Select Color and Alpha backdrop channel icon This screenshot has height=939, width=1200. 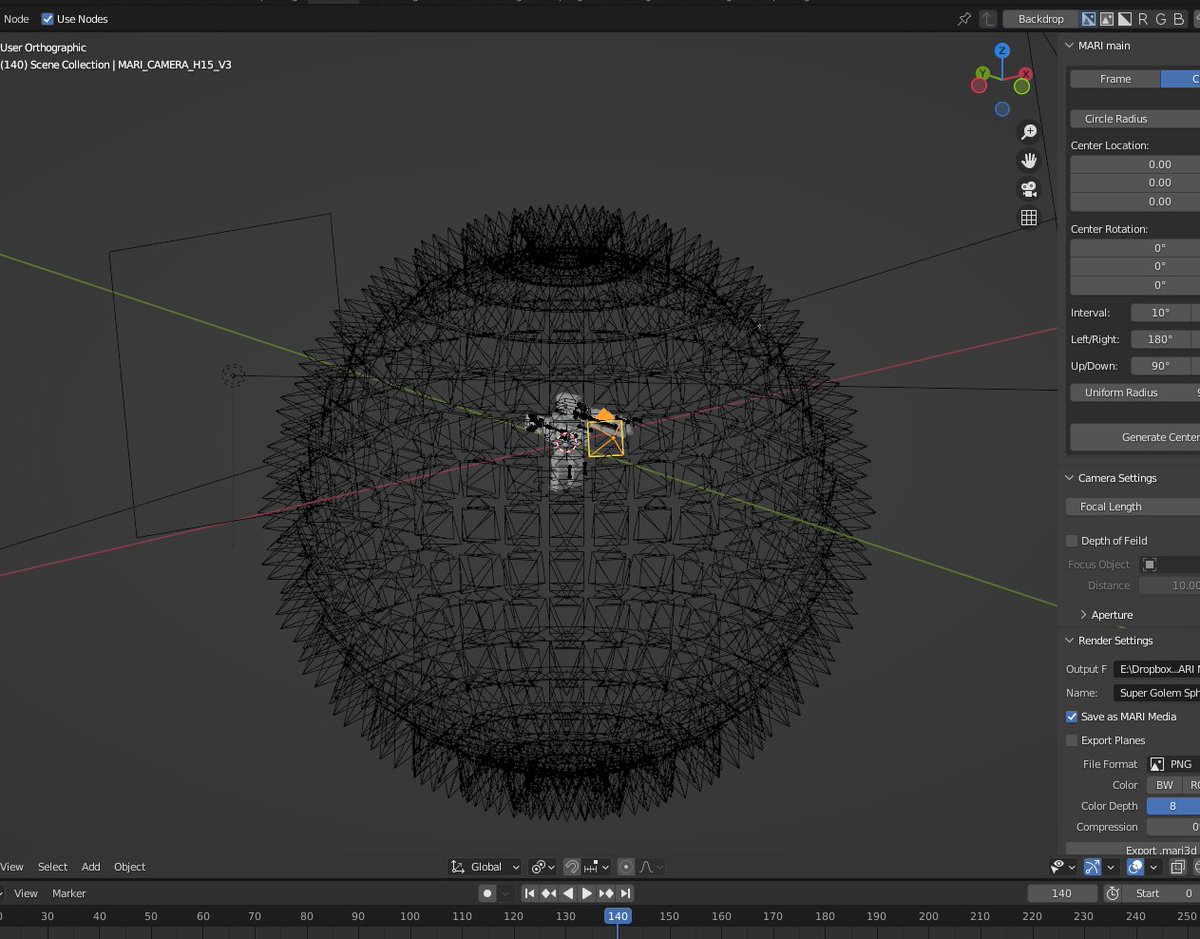point(1088,19)
